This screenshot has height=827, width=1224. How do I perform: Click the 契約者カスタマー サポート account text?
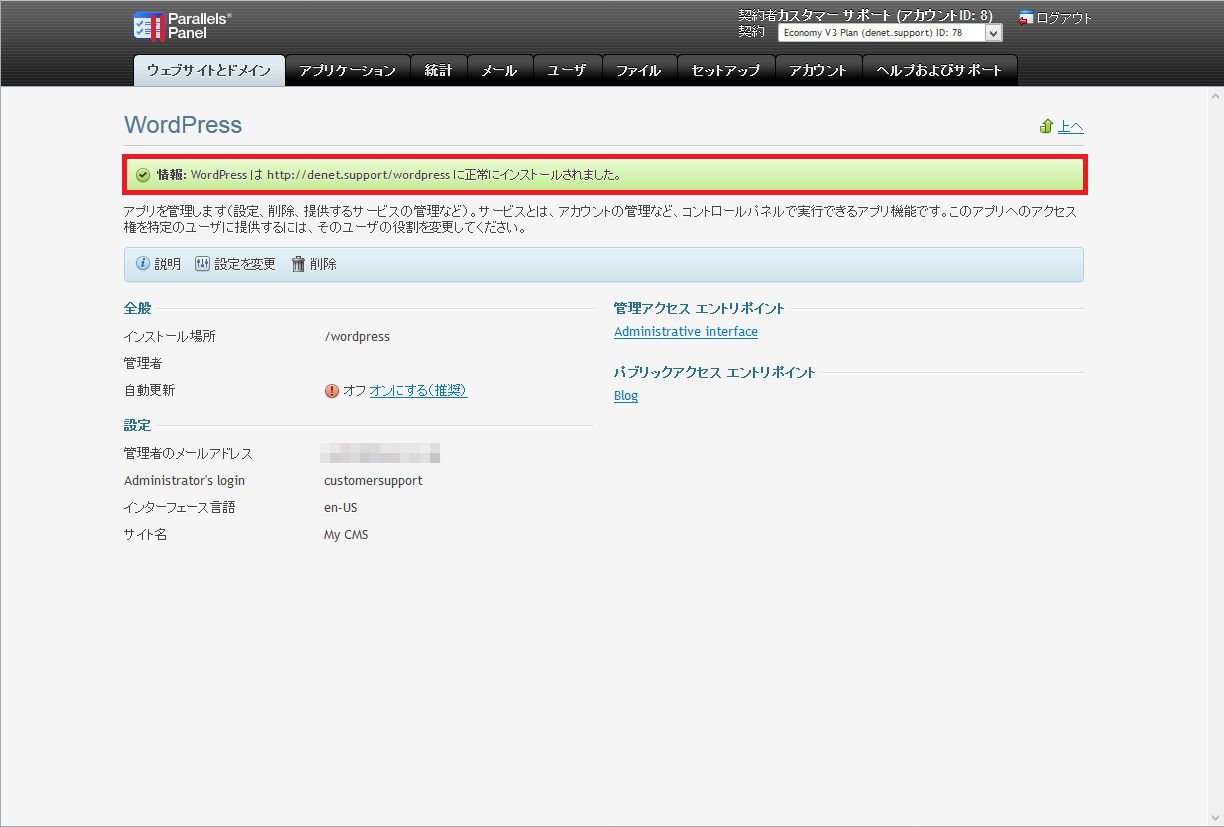(865, 16)
